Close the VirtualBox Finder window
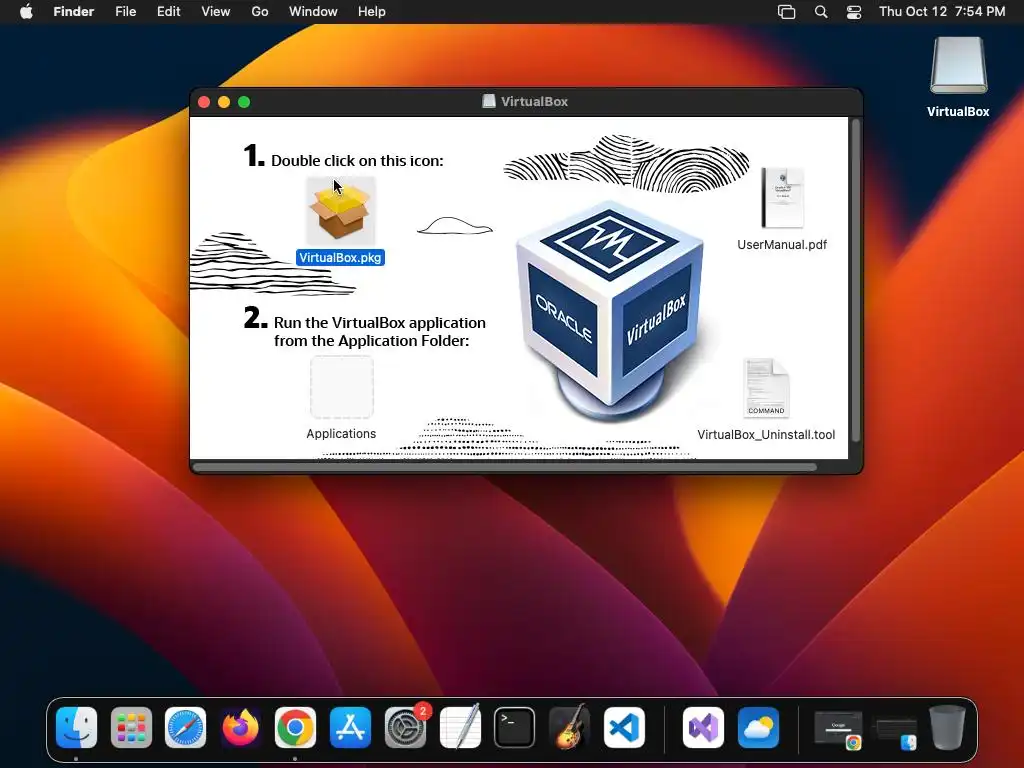Image resolution: width=1024 pixels, height=768 pixels. point(204,102)
